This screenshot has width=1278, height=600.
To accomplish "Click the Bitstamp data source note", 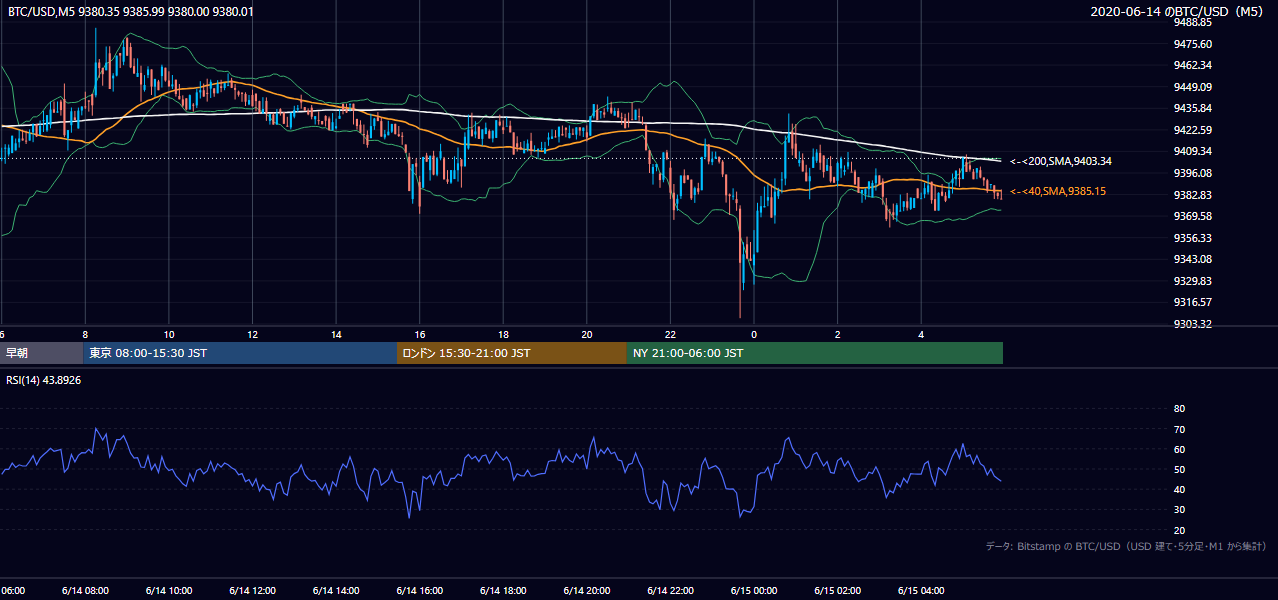I will tap(1126, 546).
